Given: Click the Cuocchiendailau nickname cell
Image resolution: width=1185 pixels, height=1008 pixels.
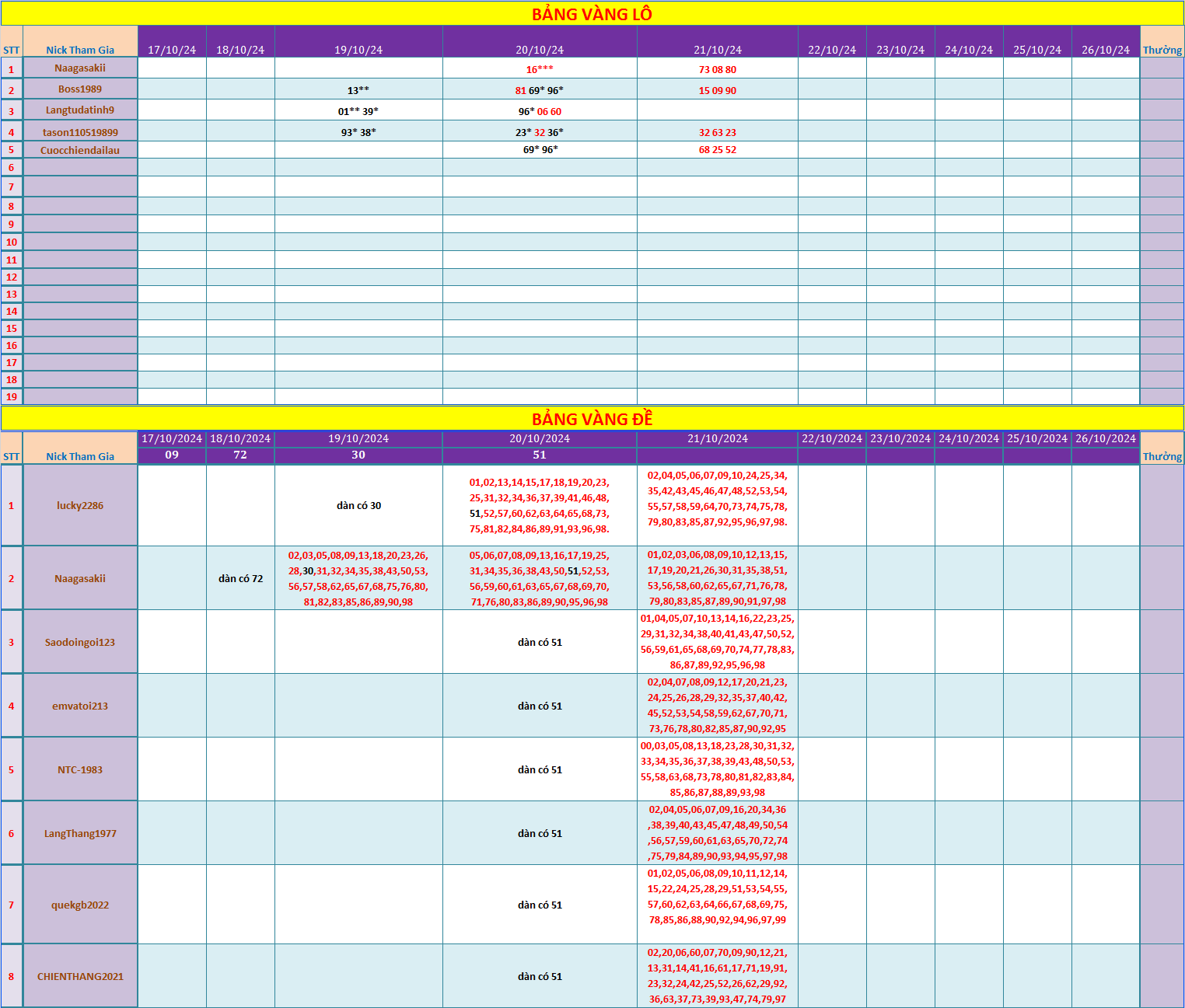Looking at the screenshot, I should pyautogui.click(x=80, y=150).
